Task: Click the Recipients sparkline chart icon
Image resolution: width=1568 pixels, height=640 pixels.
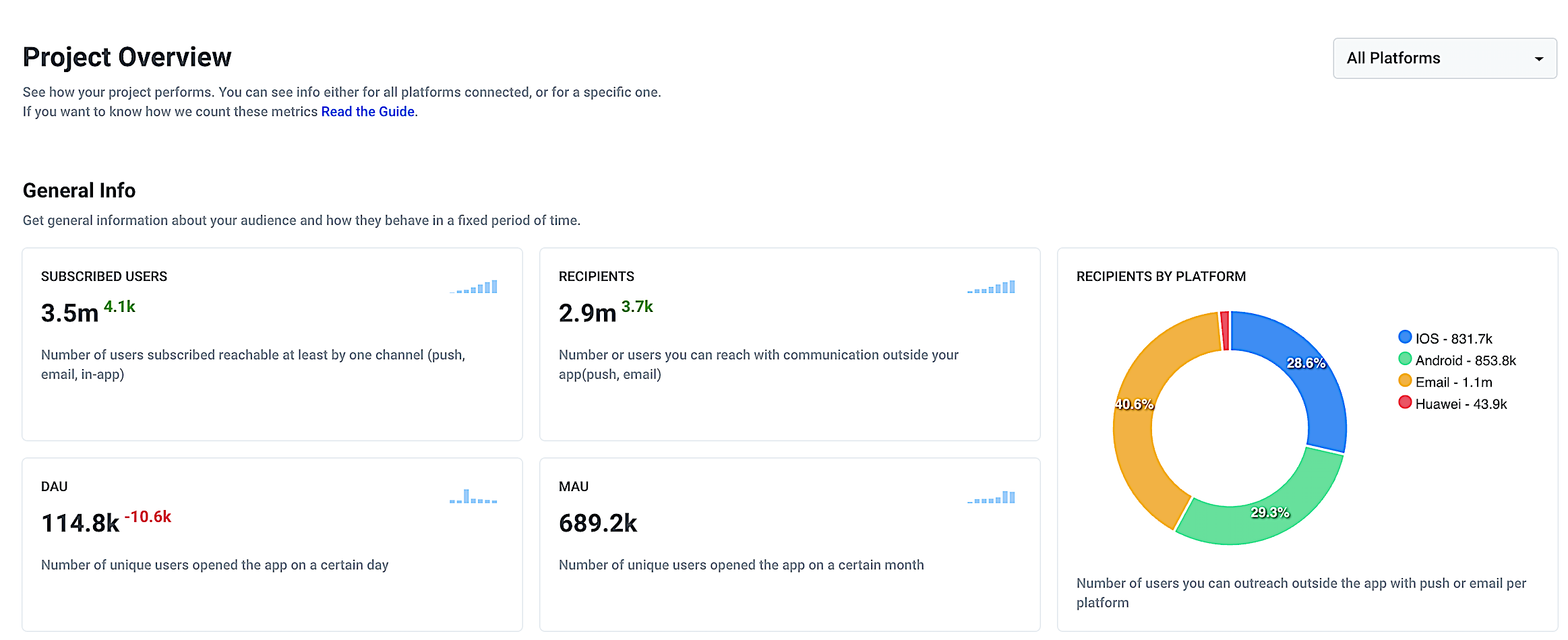Action: click(991, 287)
